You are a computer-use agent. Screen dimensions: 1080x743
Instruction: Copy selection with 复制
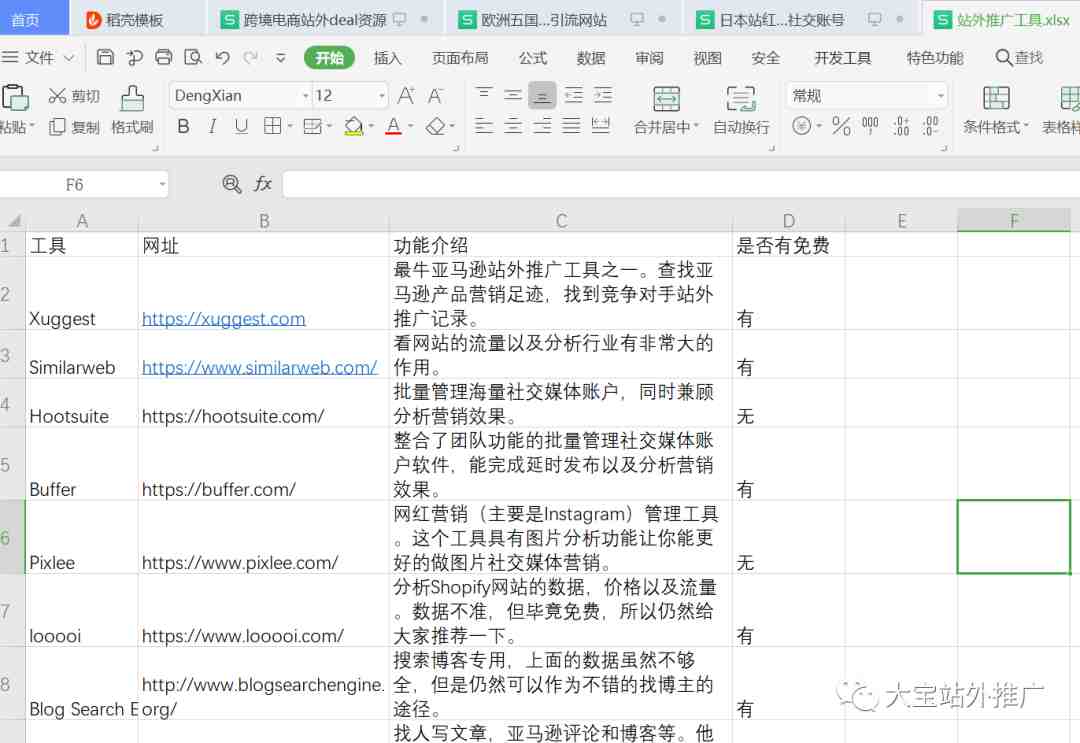coord(74,127)
